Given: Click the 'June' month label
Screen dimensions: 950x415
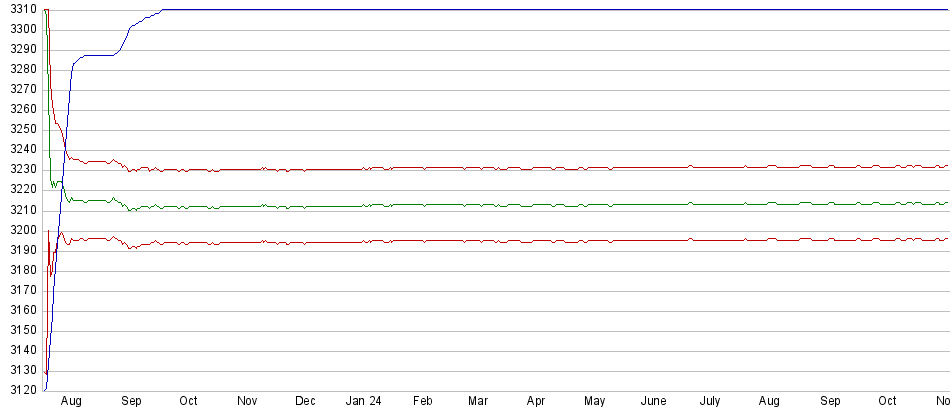Looking at the screenshot, I should pyautogui.click(x=653, y=401).
